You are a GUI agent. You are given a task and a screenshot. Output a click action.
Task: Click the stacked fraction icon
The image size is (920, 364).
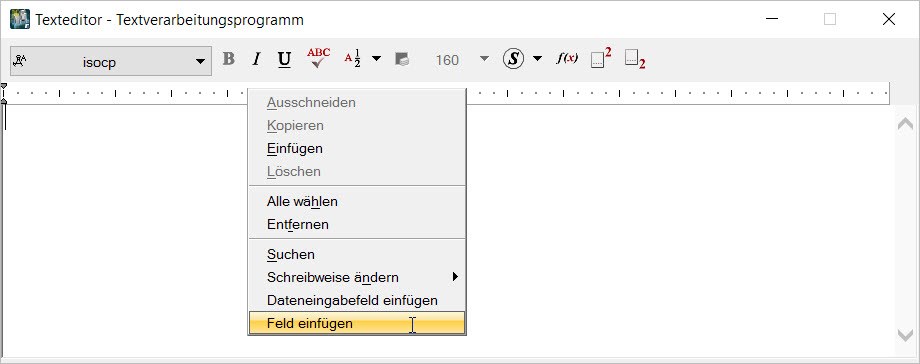coord(353,59)
